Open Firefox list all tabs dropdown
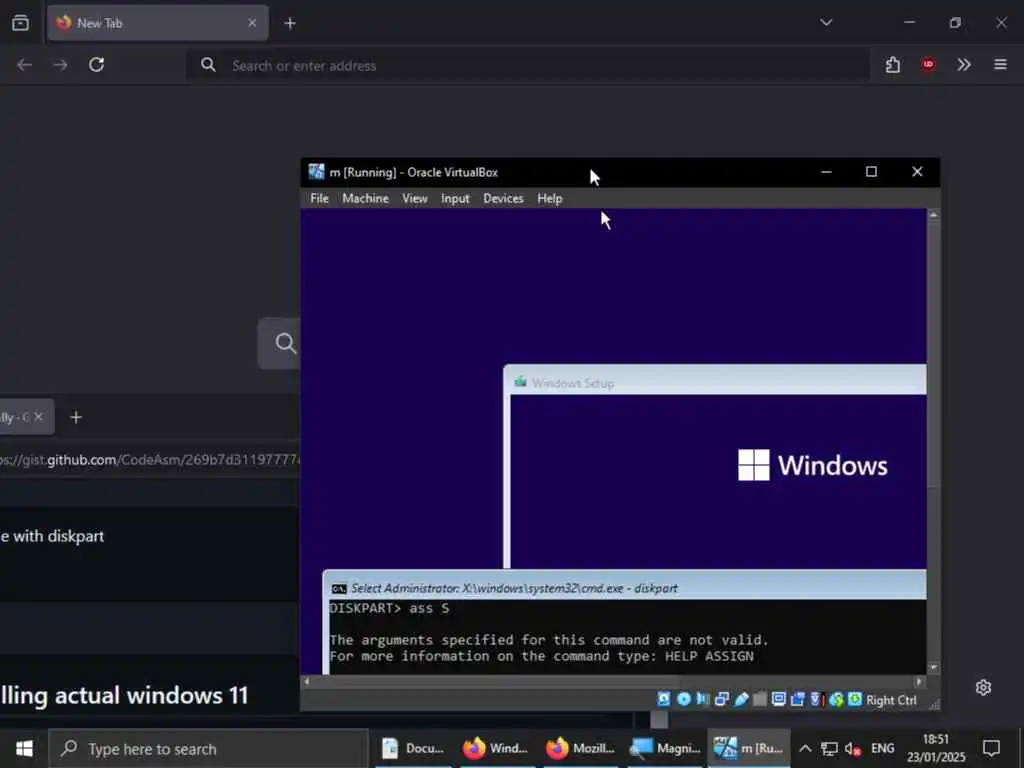Viewport: 1024px width, 768px height. tap(826, 22)
